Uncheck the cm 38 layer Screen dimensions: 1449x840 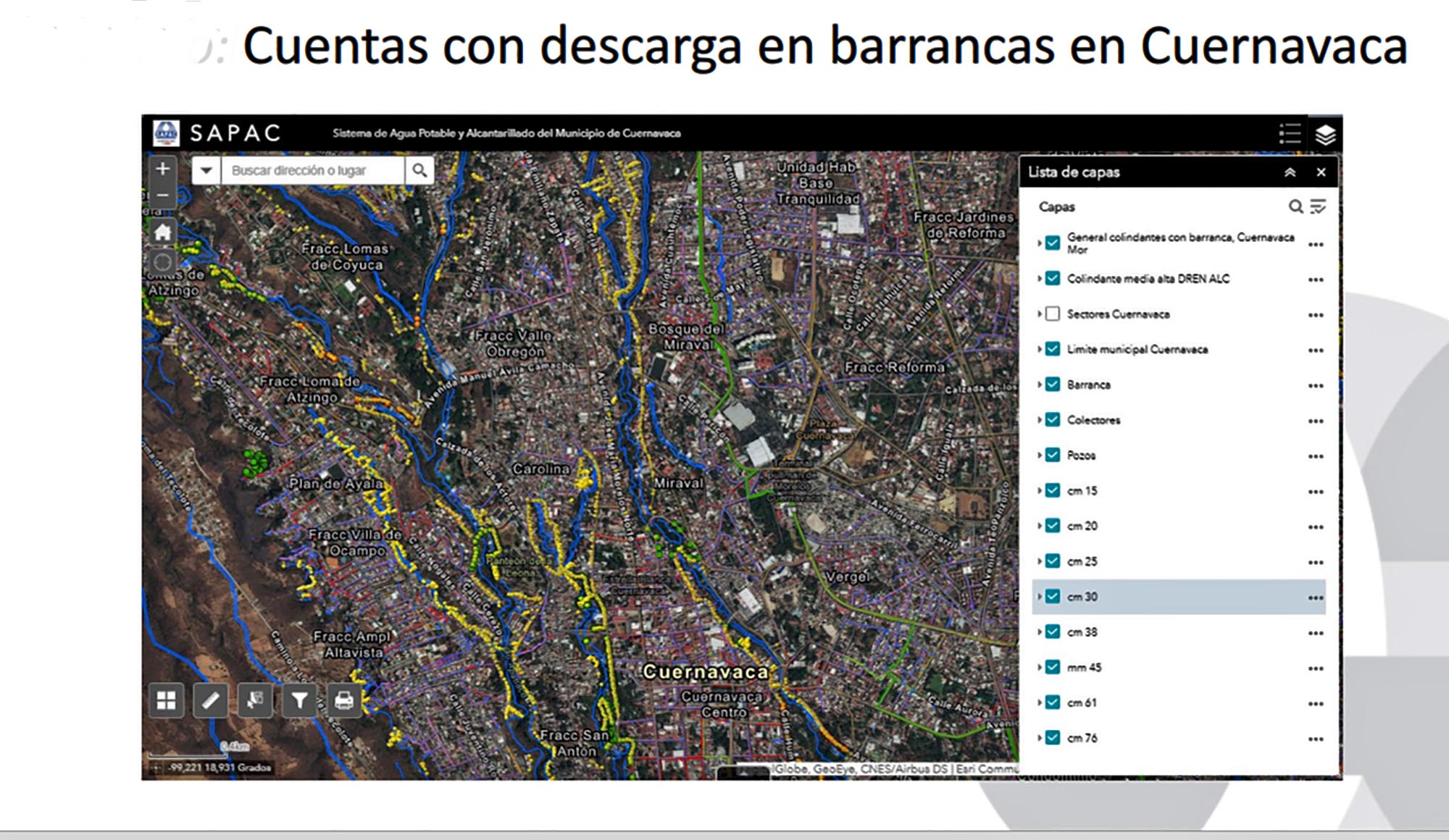[1053, 631]
